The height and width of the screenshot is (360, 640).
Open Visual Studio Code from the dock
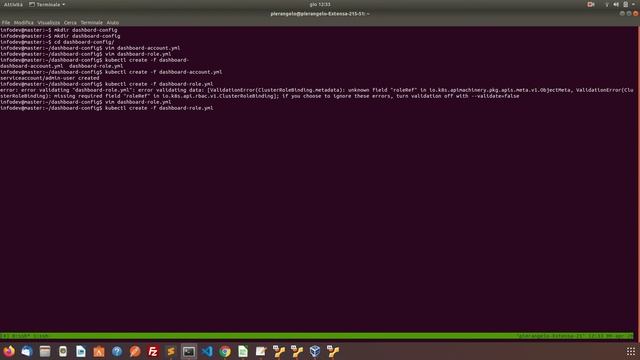(207, 351)
